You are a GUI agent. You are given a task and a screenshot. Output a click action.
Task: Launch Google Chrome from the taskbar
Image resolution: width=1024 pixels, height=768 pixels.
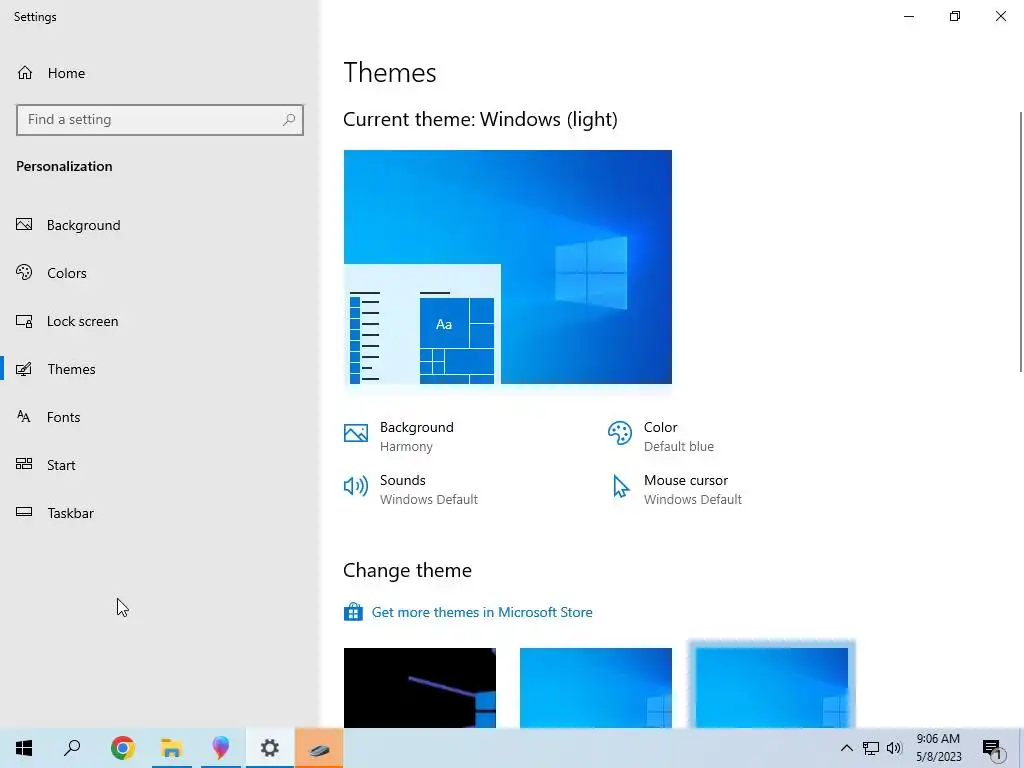pos(123,748)
